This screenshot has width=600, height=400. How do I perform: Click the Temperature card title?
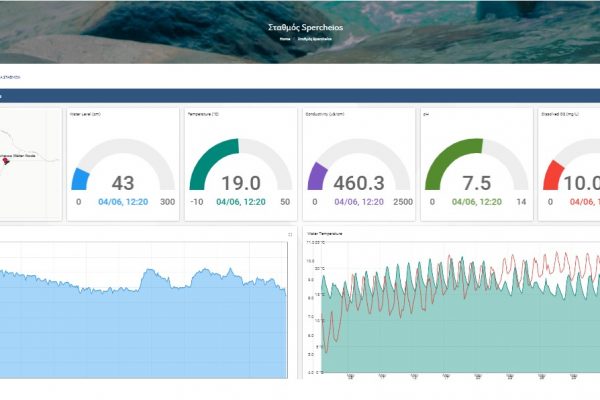click(203, 114)
